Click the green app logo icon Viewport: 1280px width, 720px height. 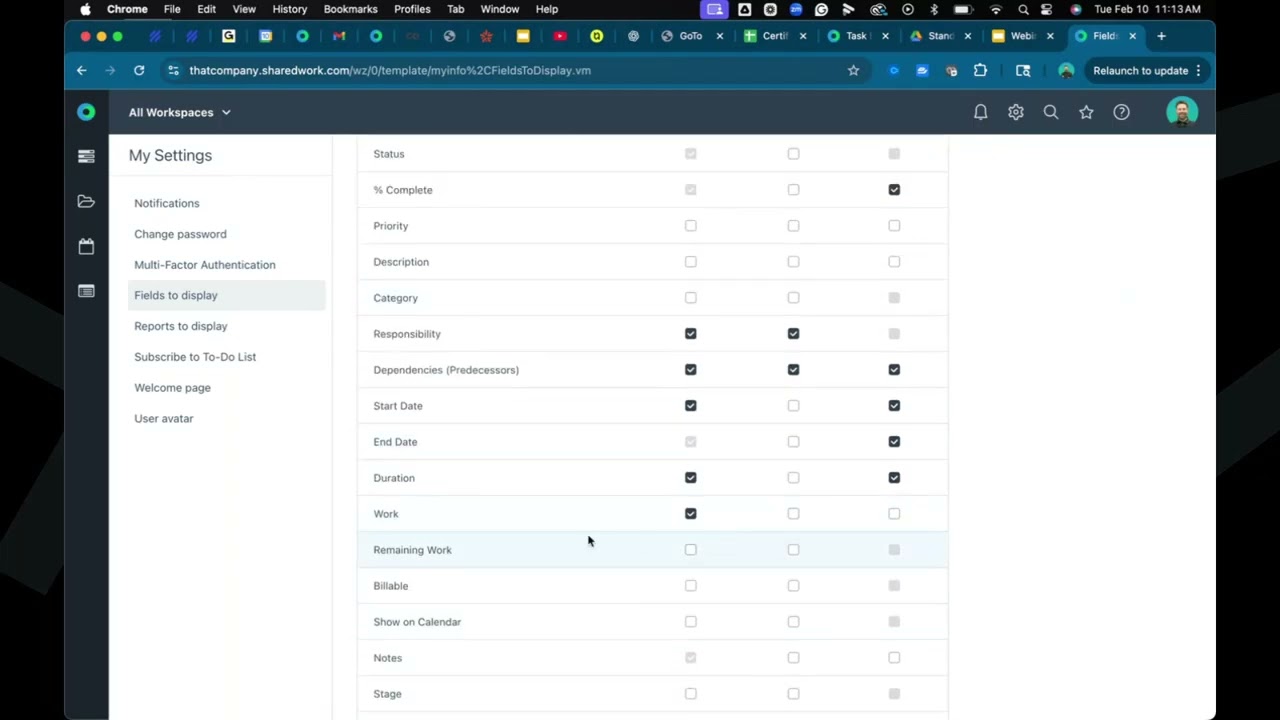pos(86,112)
